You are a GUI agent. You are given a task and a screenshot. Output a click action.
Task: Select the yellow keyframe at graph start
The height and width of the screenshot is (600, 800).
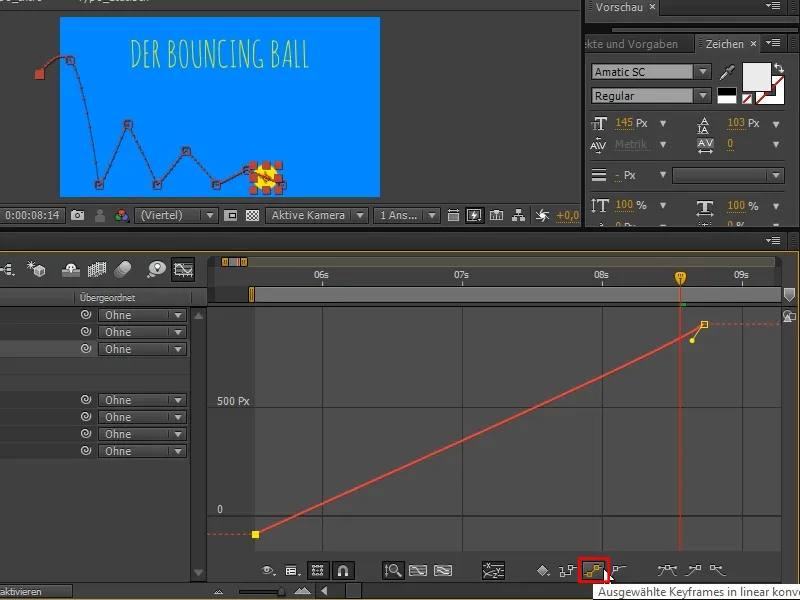(x=256, y=534)
